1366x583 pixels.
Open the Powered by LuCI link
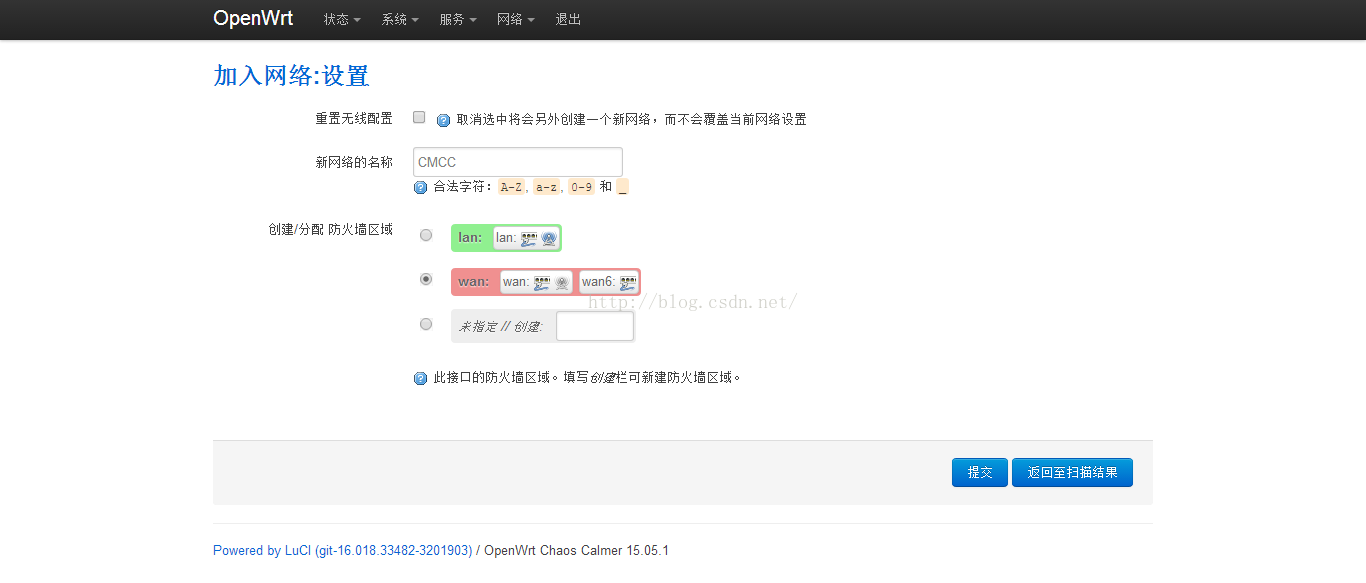tap(342, 550)
